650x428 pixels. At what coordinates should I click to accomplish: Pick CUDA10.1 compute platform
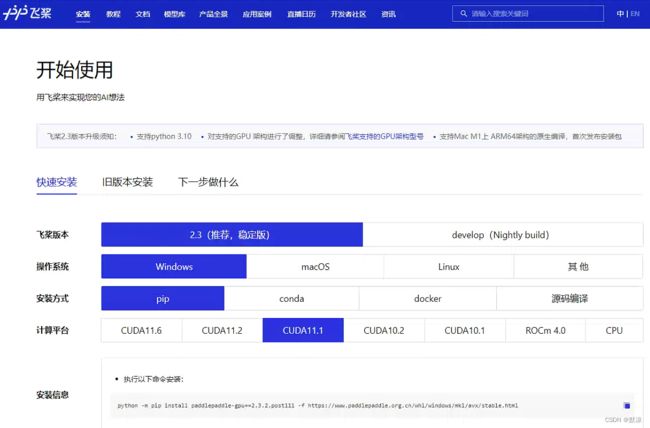465,331
